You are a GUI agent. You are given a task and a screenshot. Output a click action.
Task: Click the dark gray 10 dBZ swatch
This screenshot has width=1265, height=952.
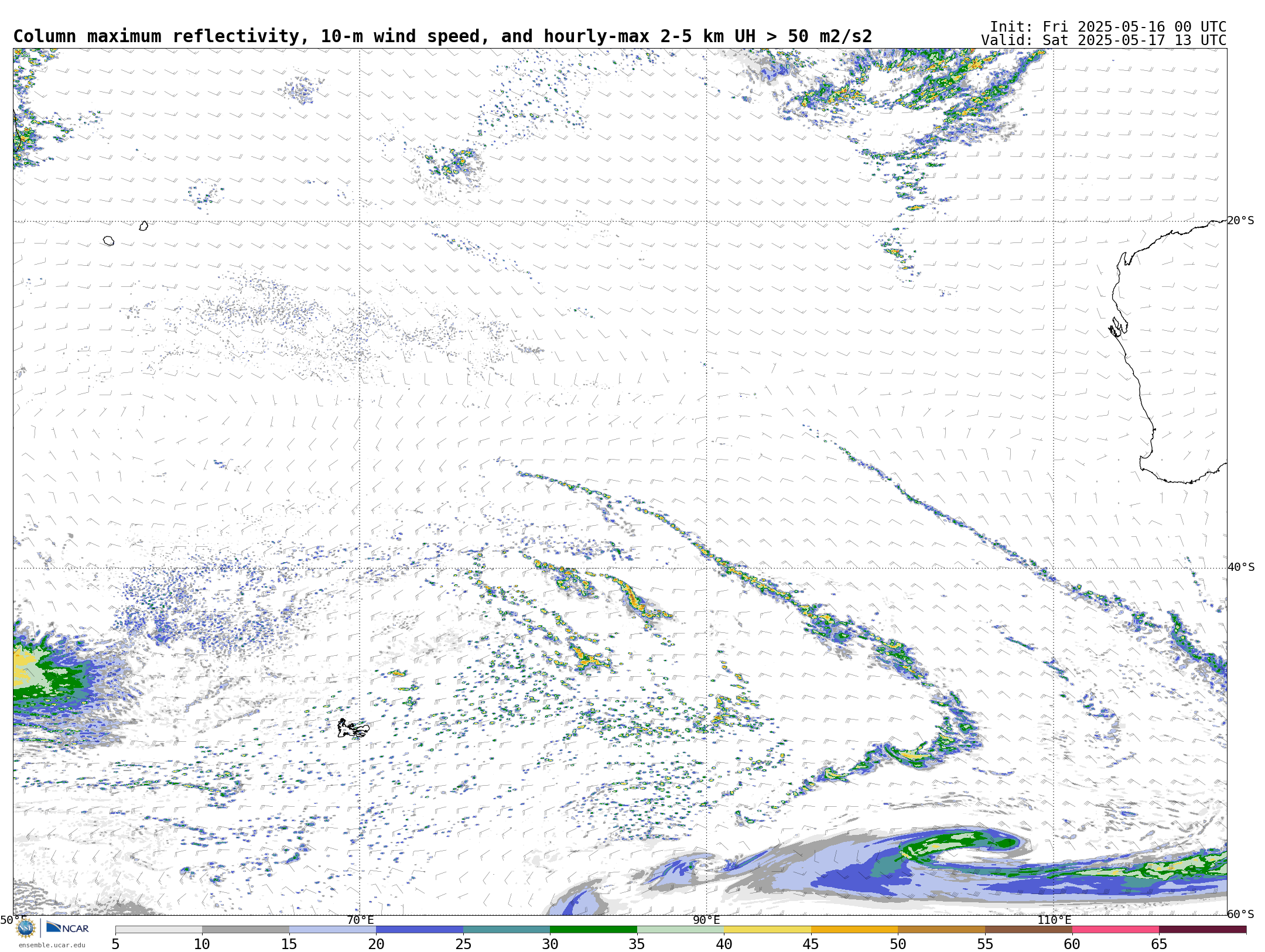point(245,930)
